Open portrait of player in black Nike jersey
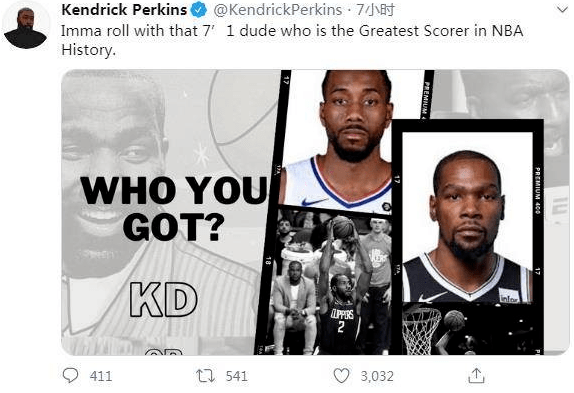The width and height of the screenshot is (574, 393). pos(467,218)
